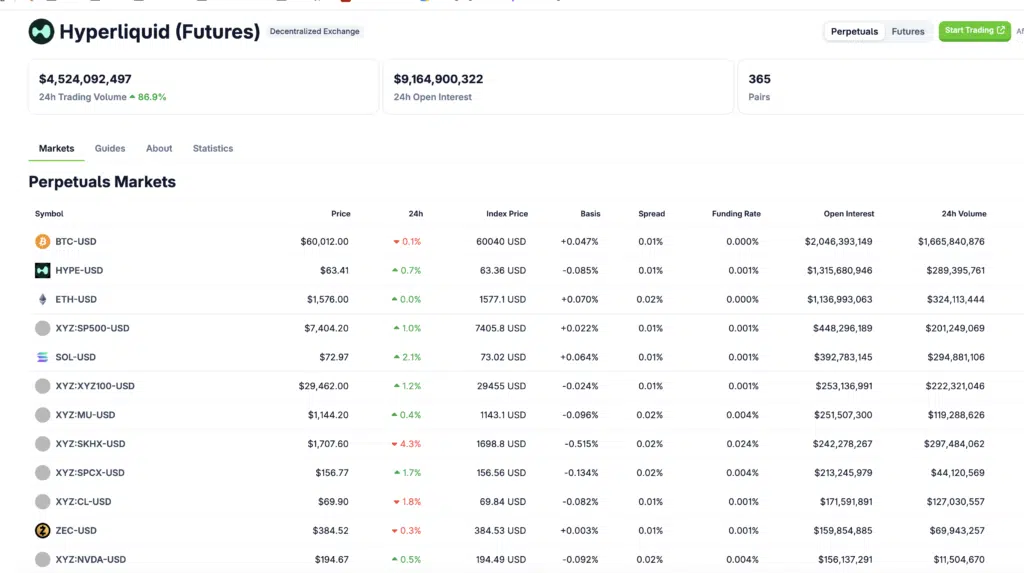Click the XYZ:CL-USD placeholder icon
This screenshot has height=573, width=1024.
coord(42,502)
